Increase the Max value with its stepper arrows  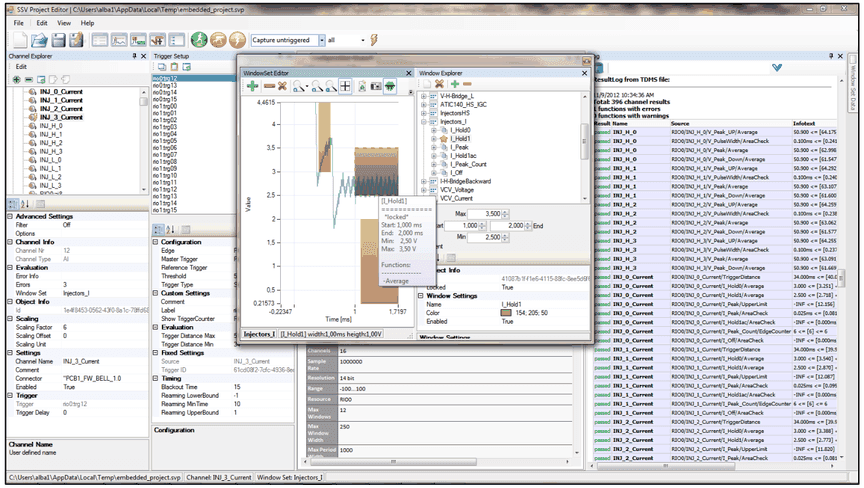505,212
